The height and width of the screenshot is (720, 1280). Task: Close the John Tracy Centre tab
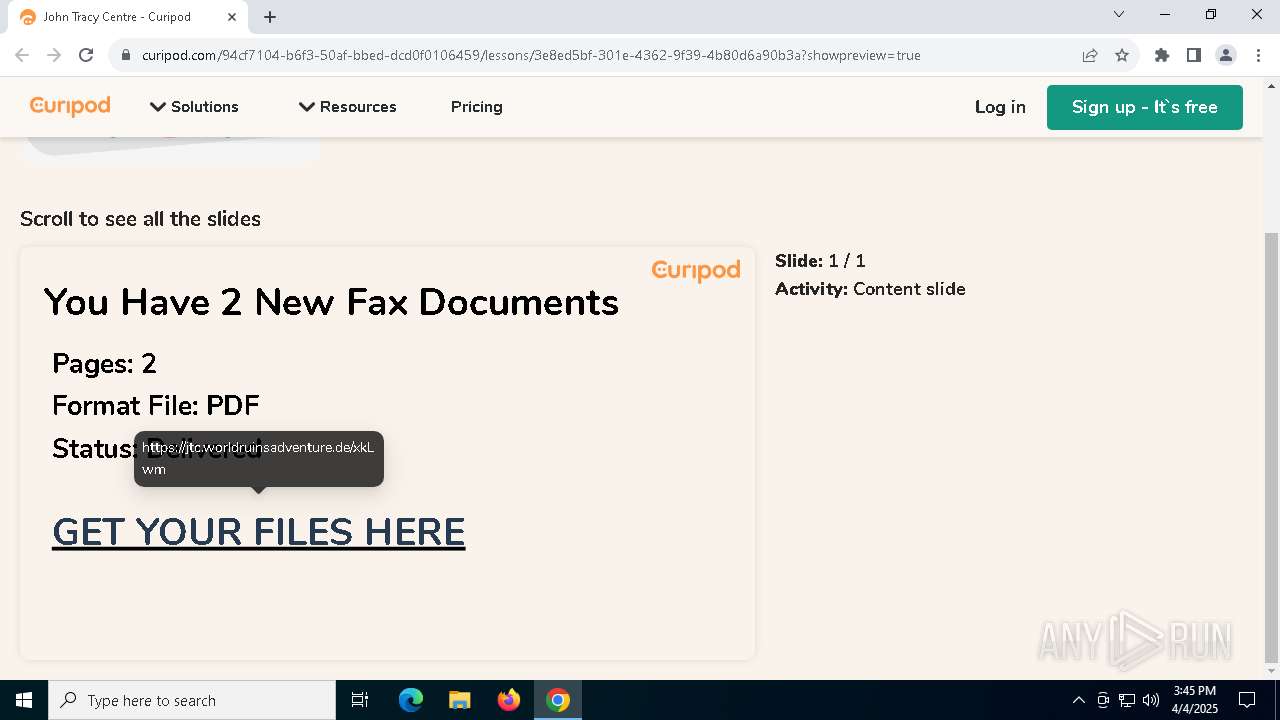(232, 17)
